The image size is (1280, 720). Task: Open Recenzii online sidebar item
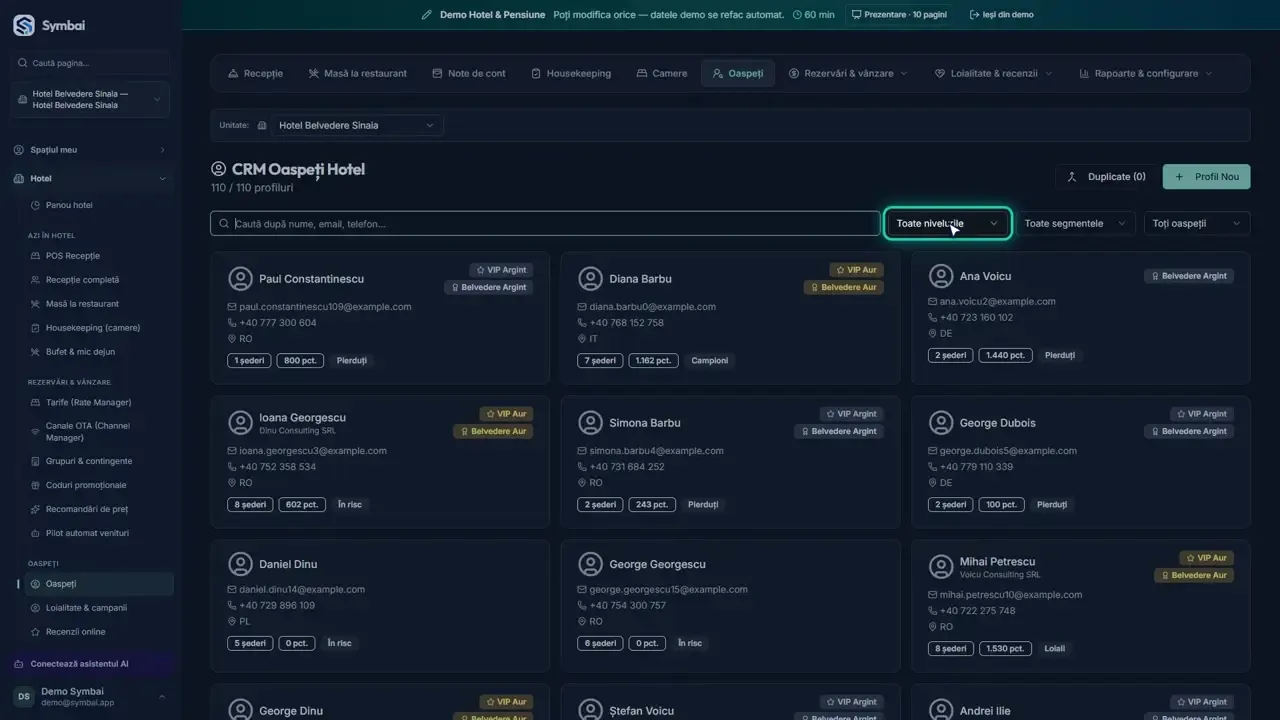click(75, 632)
